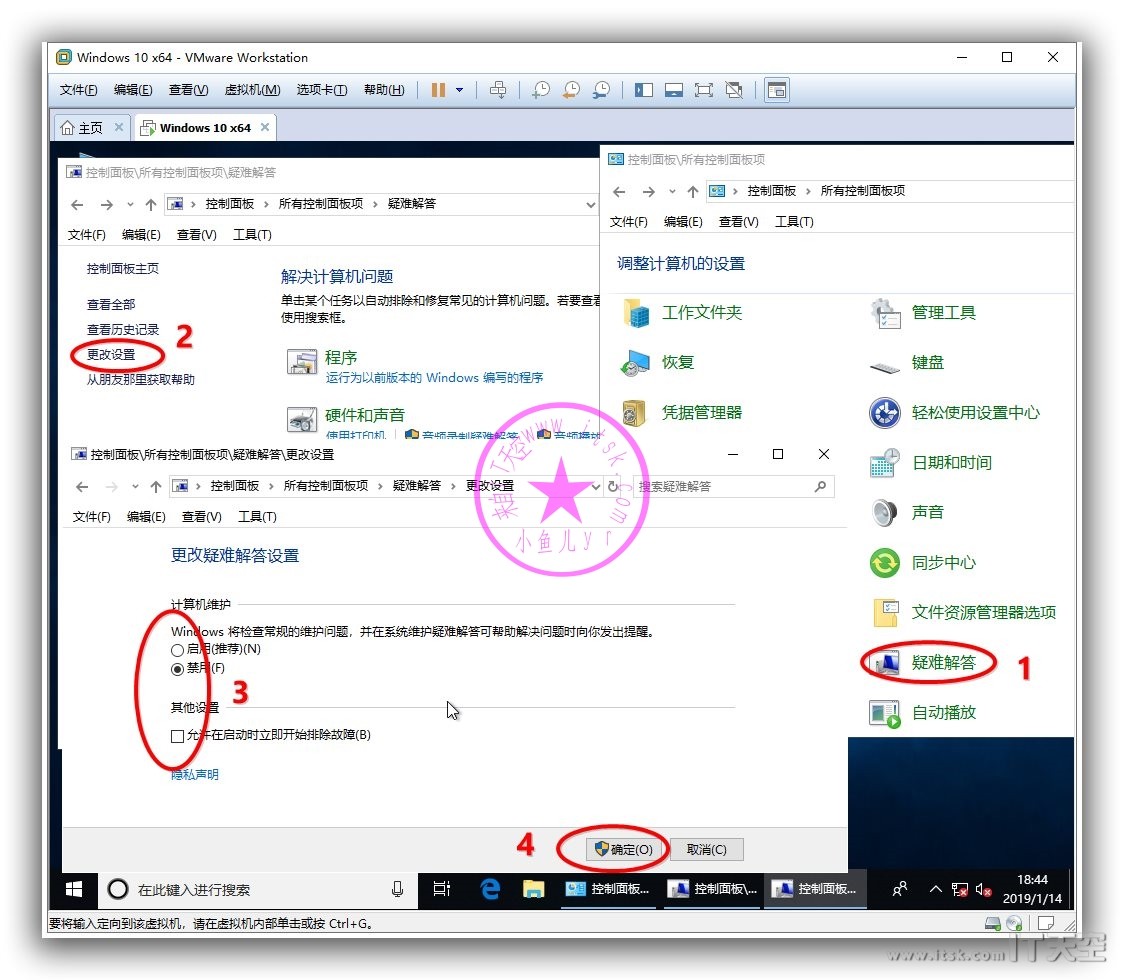1124x980 pixels.
Task: Refresh the 更改设置 window address bar
Action: [613, 486]
